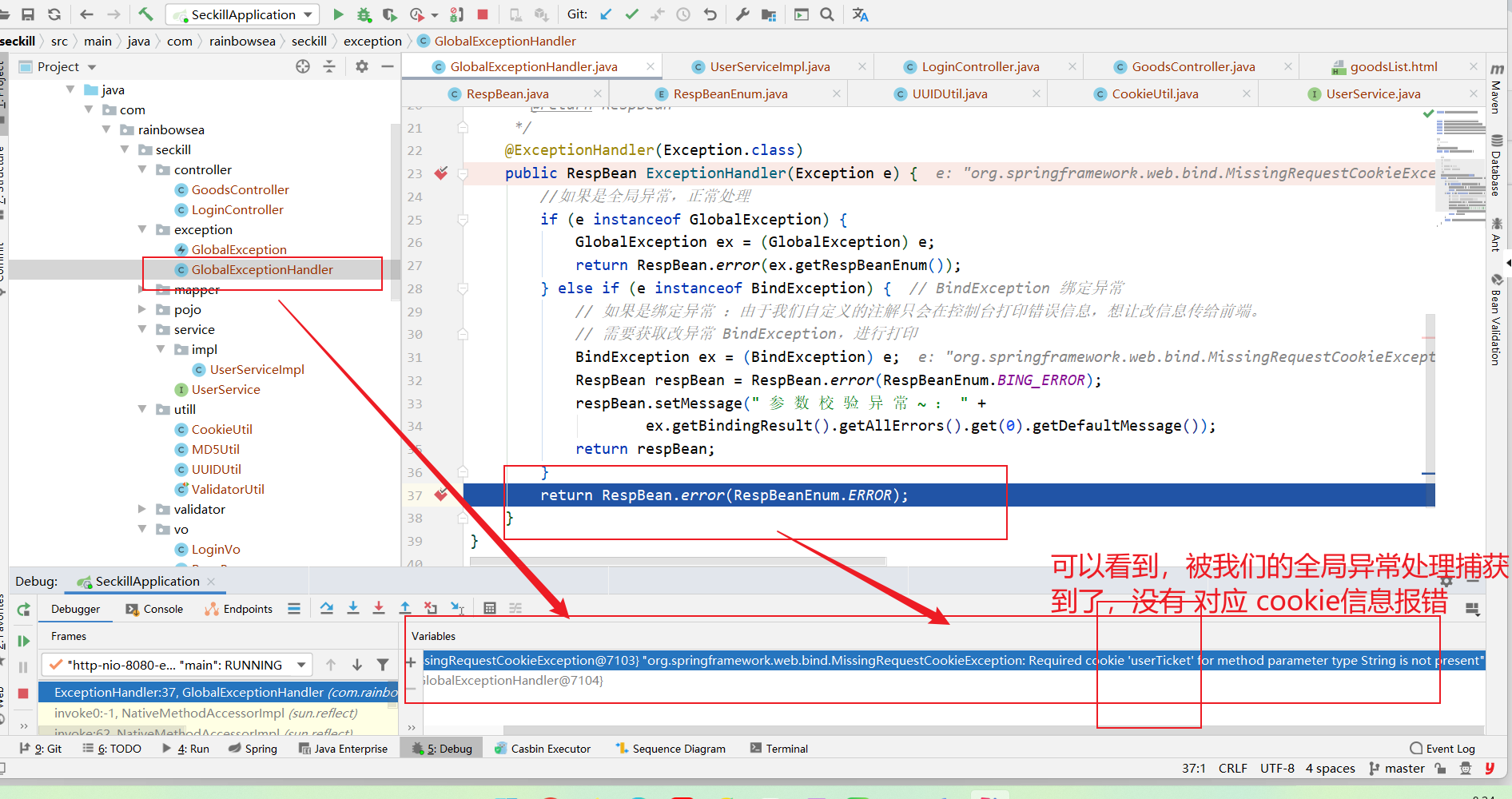Toggle filter frames funnel icon
Image resolution: width=1512 pixels, height=799 pixels.
[383, 665]
